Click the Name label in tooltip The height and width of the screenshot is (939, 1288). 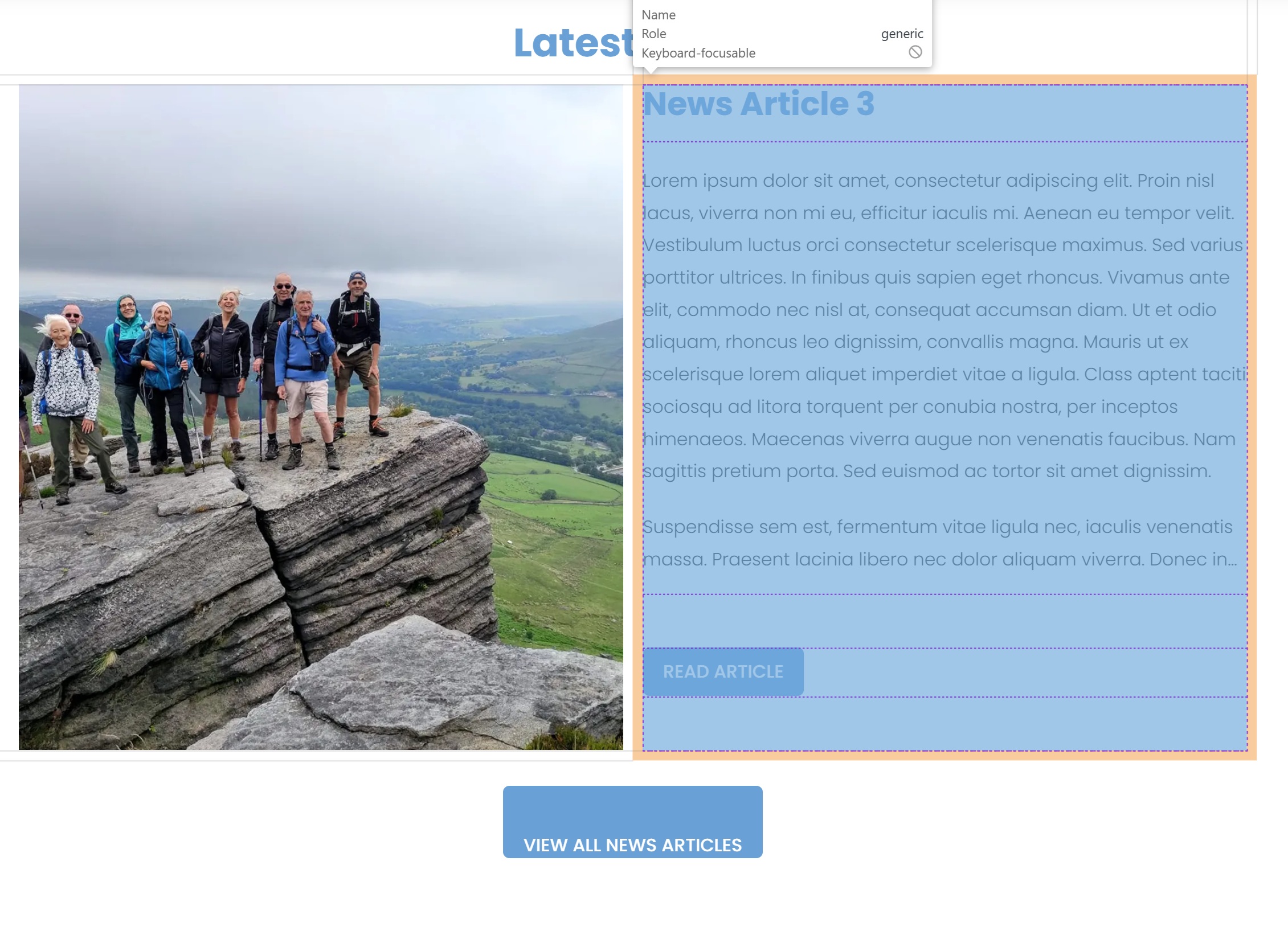click(x=659, y=15)
